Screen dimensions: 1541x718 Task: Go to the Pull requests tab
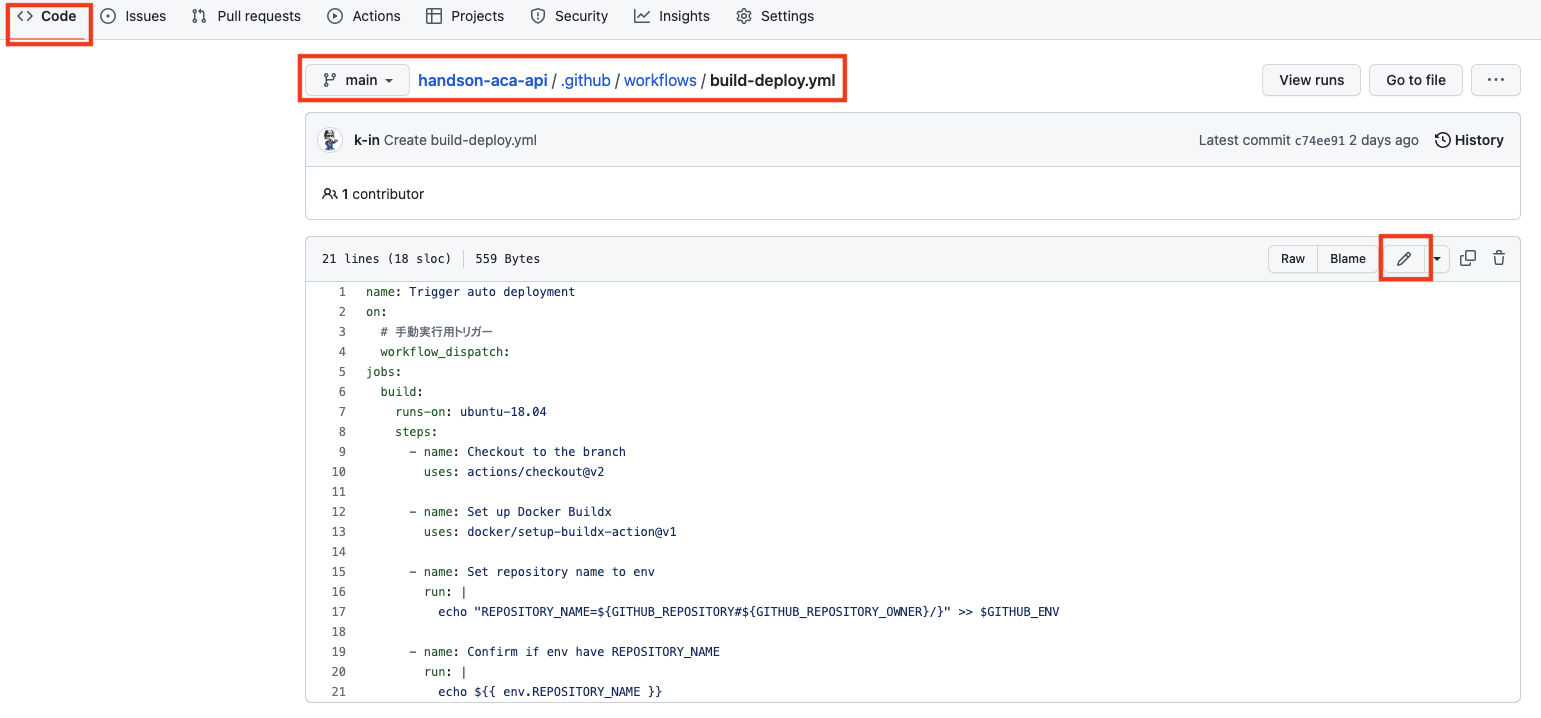point(246,16)
